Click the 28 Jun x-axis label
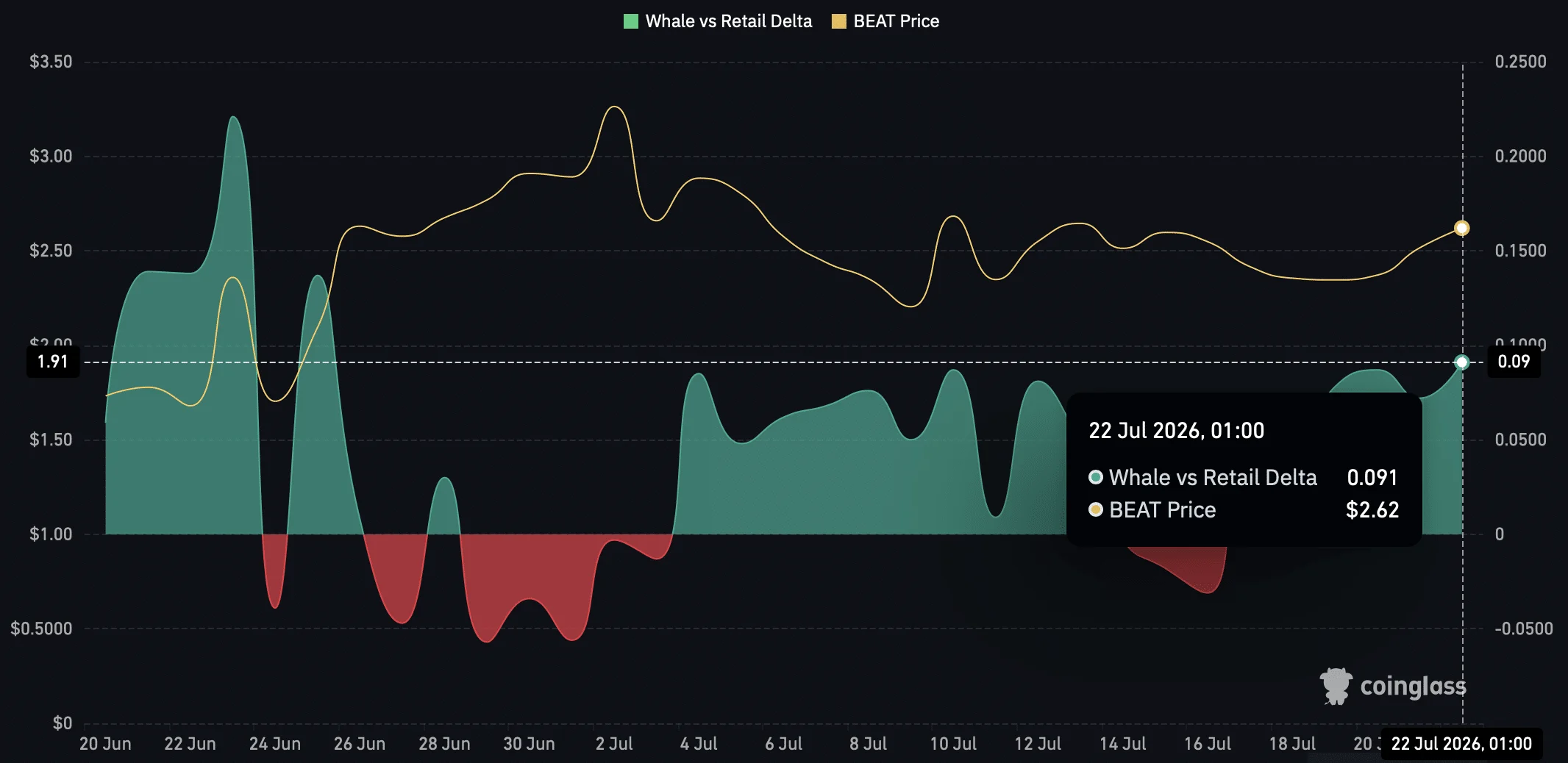 point(444,744)
